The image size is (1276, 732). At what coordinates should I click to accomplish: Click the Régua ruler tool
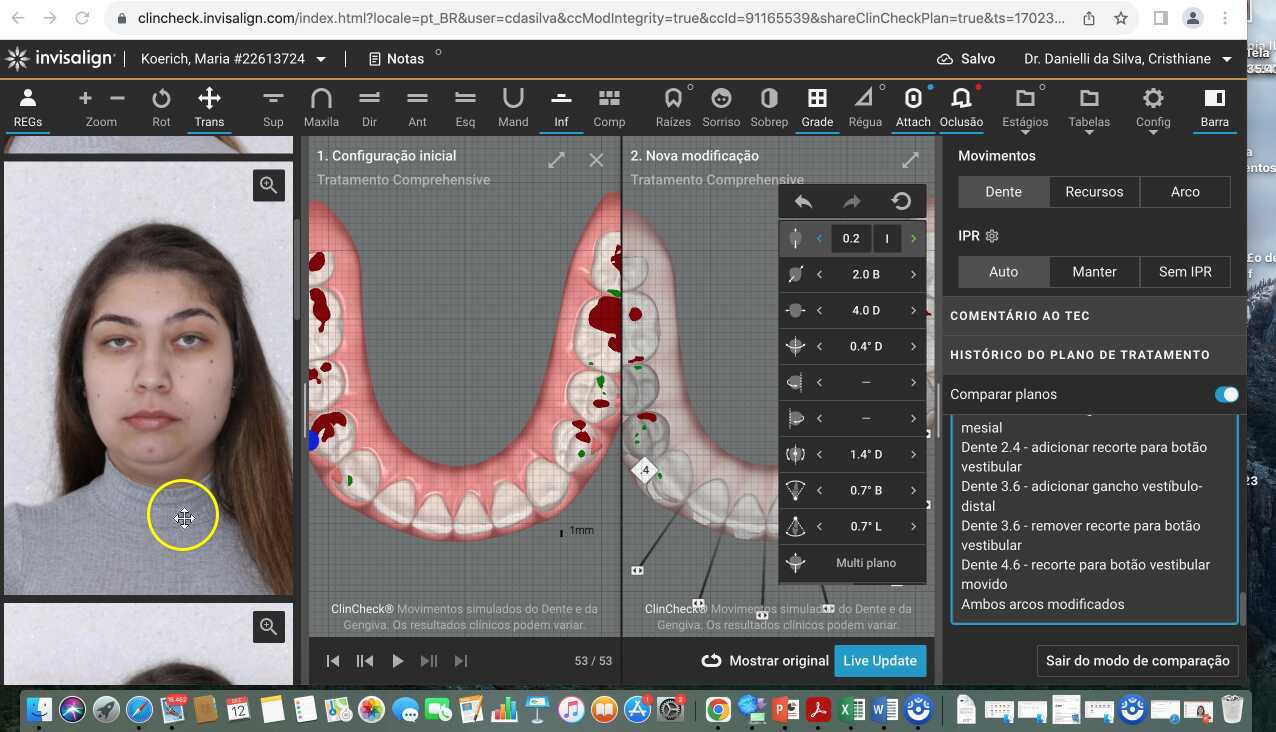865,107
